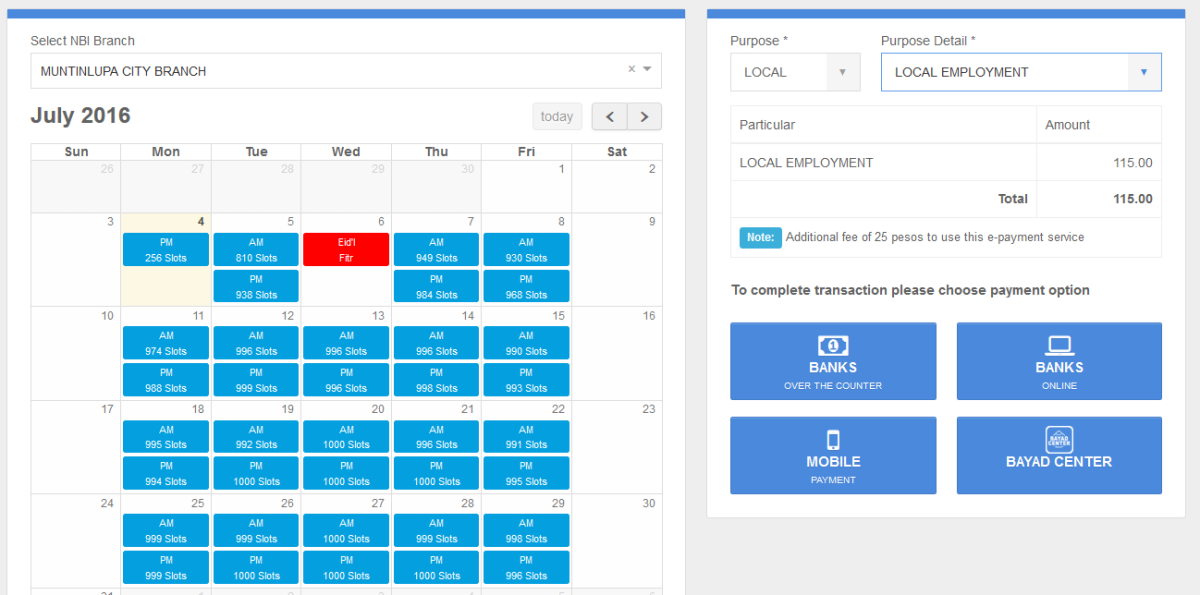Image resolution: width=1200 pixels, height=595 pixels.
Task: Clear the selected NBI branch with x
Action: tap(631, 70)
